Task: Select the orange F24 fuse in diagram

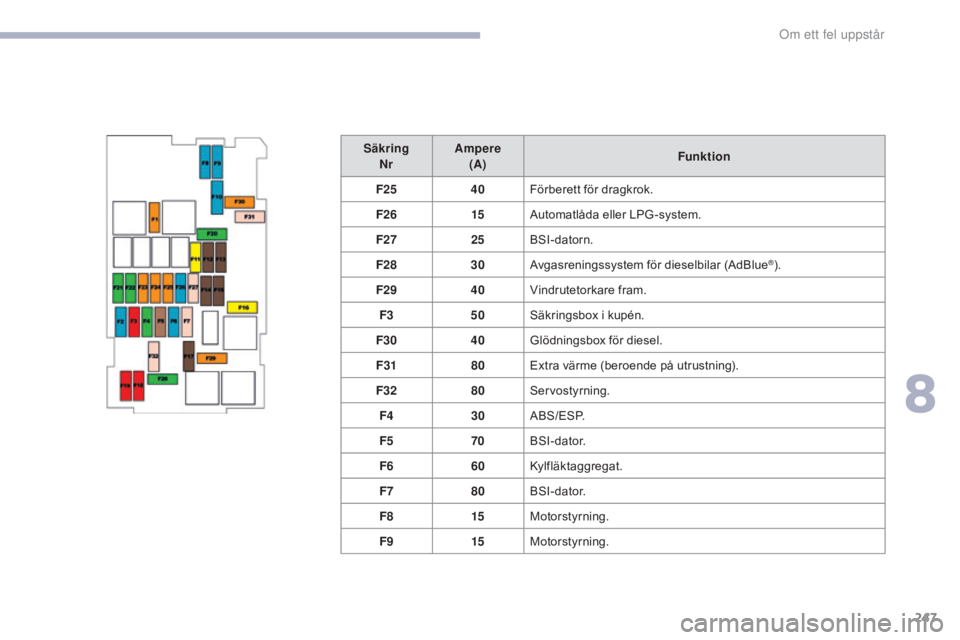Action: [156, 288]
